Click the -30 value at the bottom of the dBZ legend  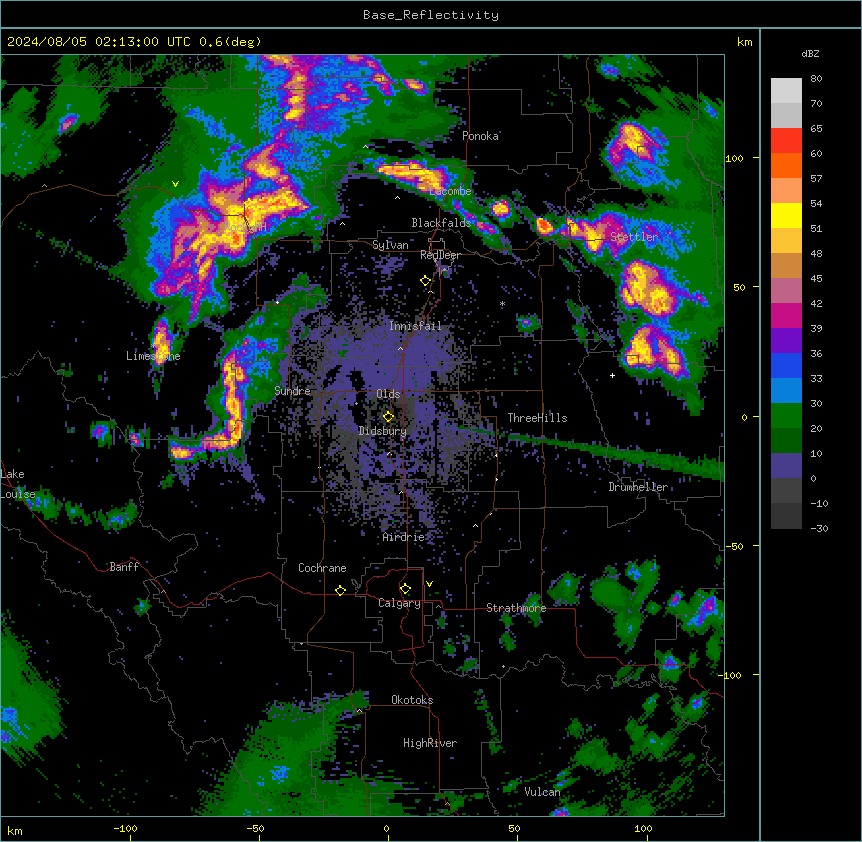click(x=819, y=529)
